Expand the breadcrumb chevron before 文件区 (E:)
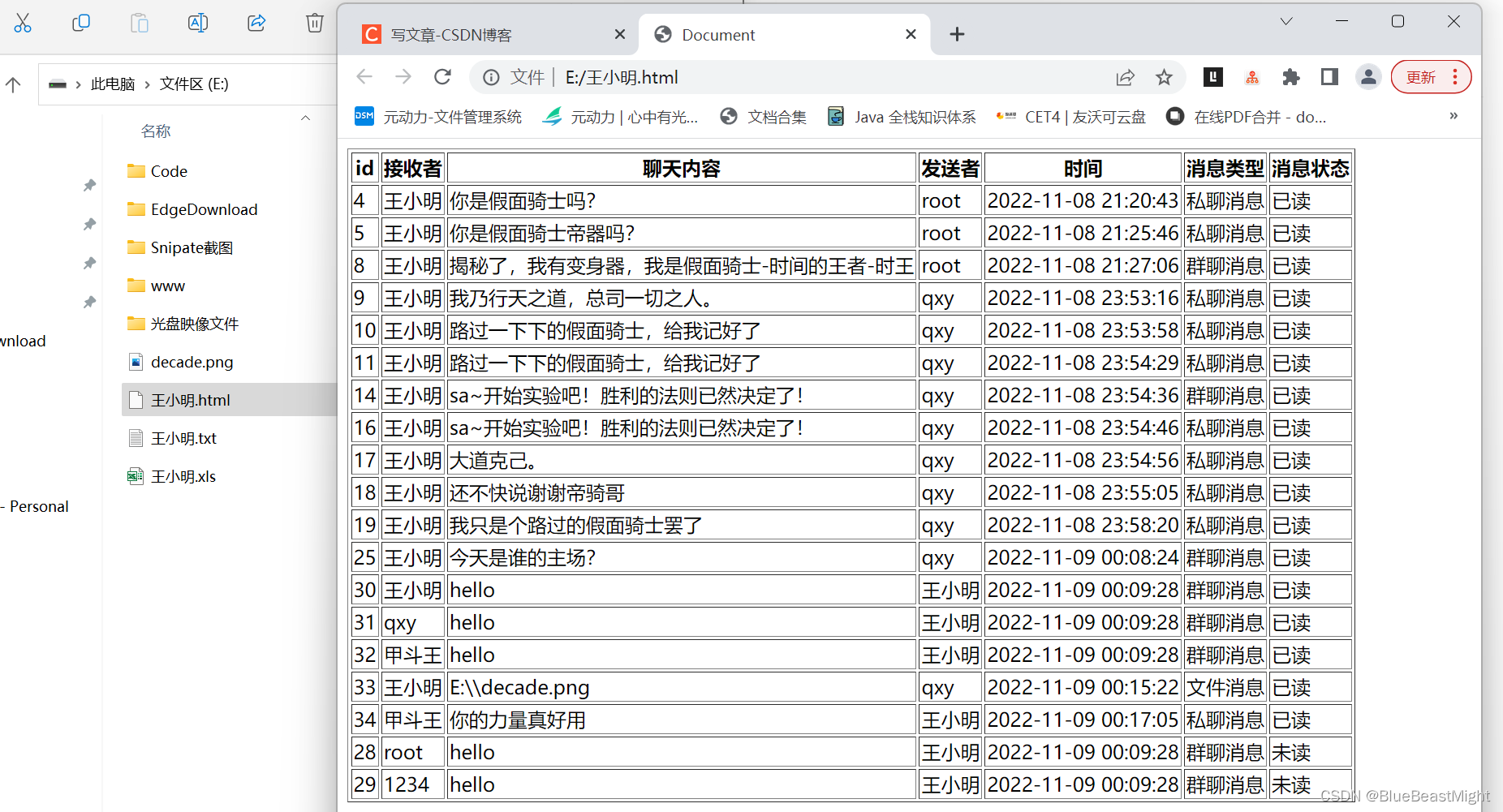This screenshot has width=1503, height=812. tap(148, 84)
